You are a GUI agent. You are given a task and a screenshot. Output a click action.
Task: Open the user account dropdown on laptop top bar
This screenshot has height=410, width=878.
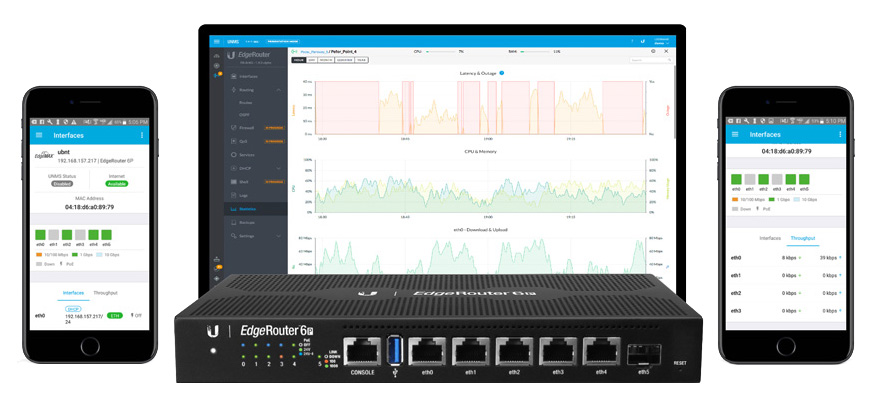click(661, 41)
